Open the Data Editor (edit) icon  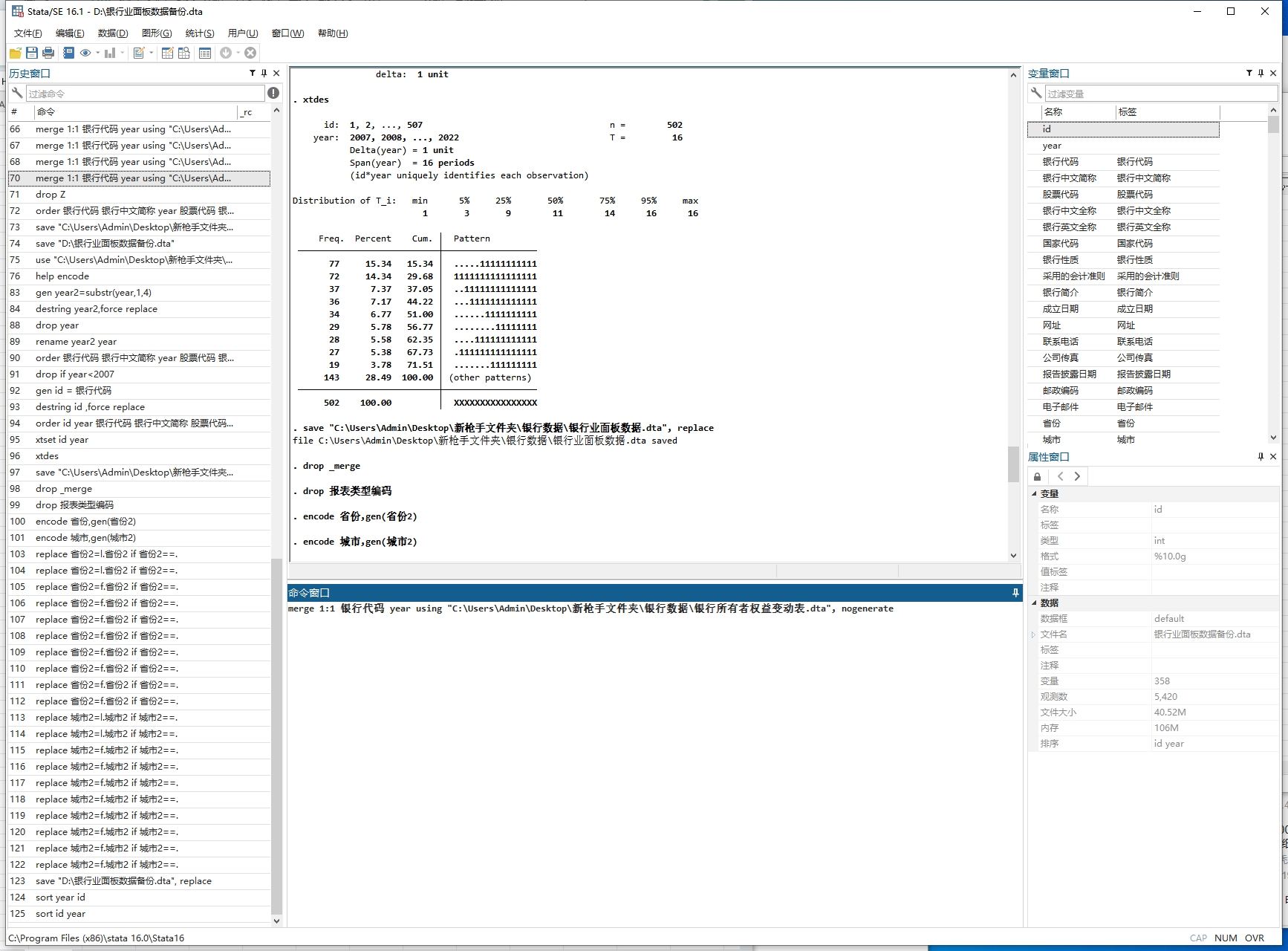(x=167, y=53)
